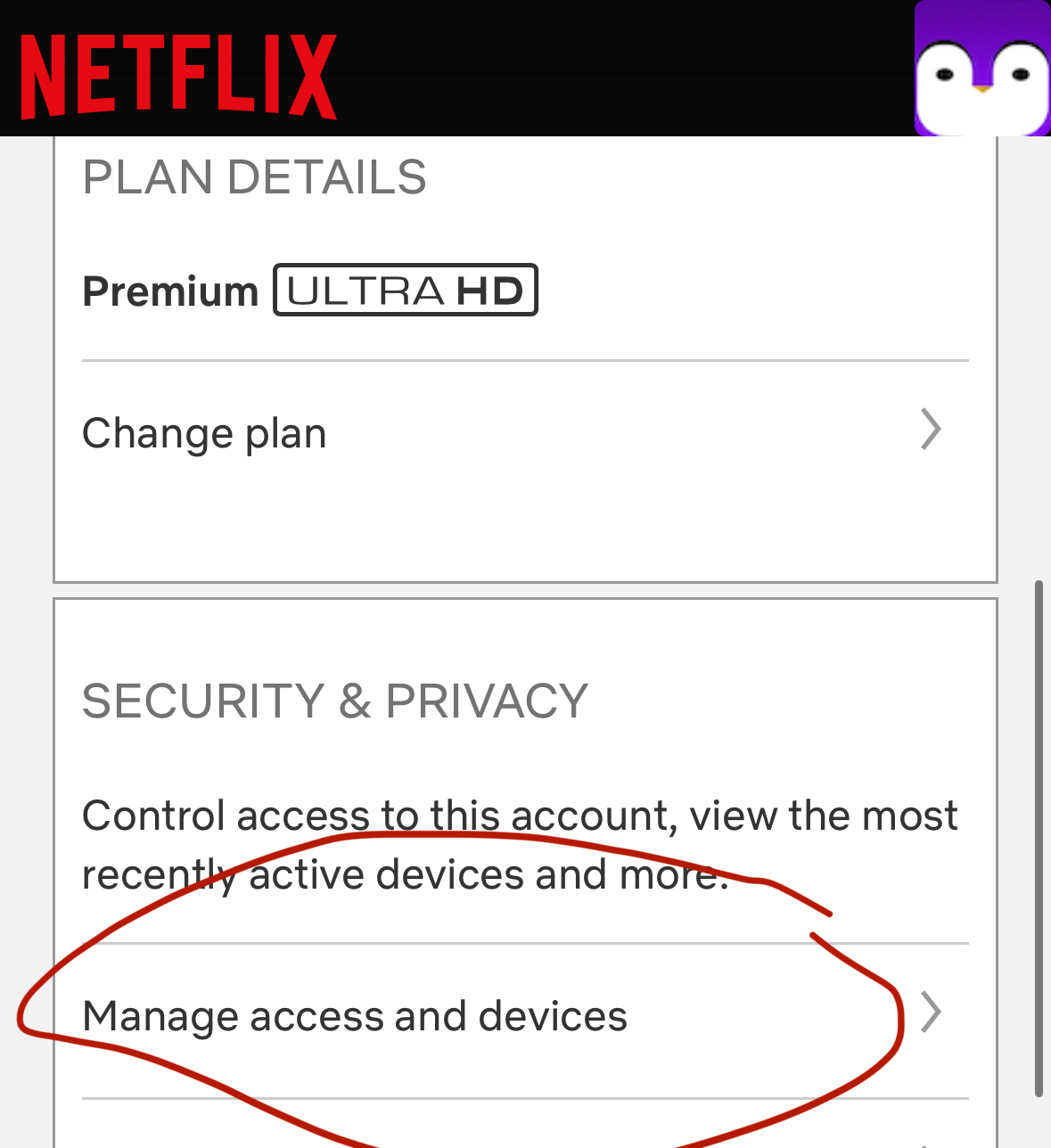Open the Change plan option
The image size is (1051, 1148).
point(205,434)
